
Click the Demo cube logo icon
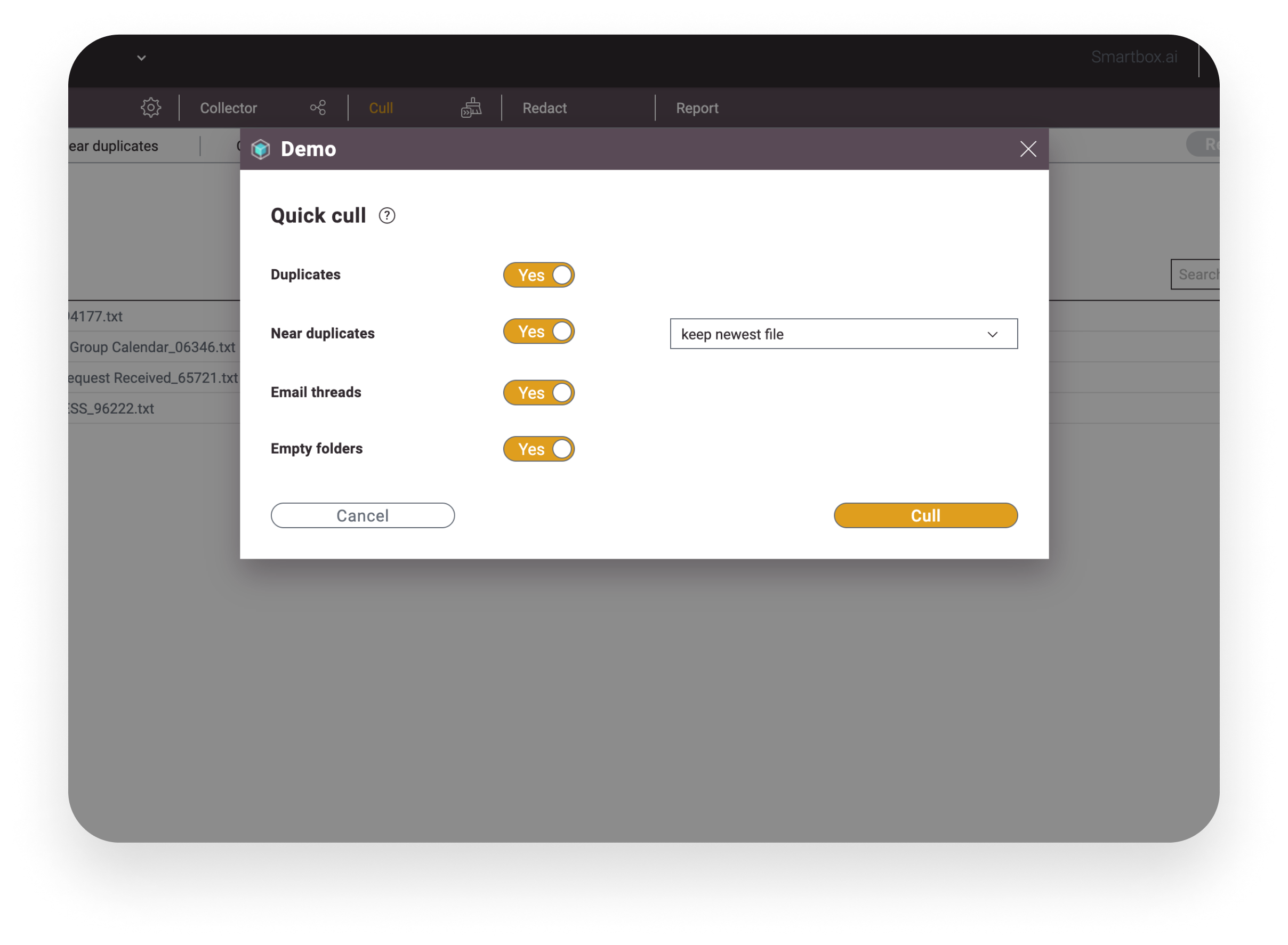[x=261, y=149]
